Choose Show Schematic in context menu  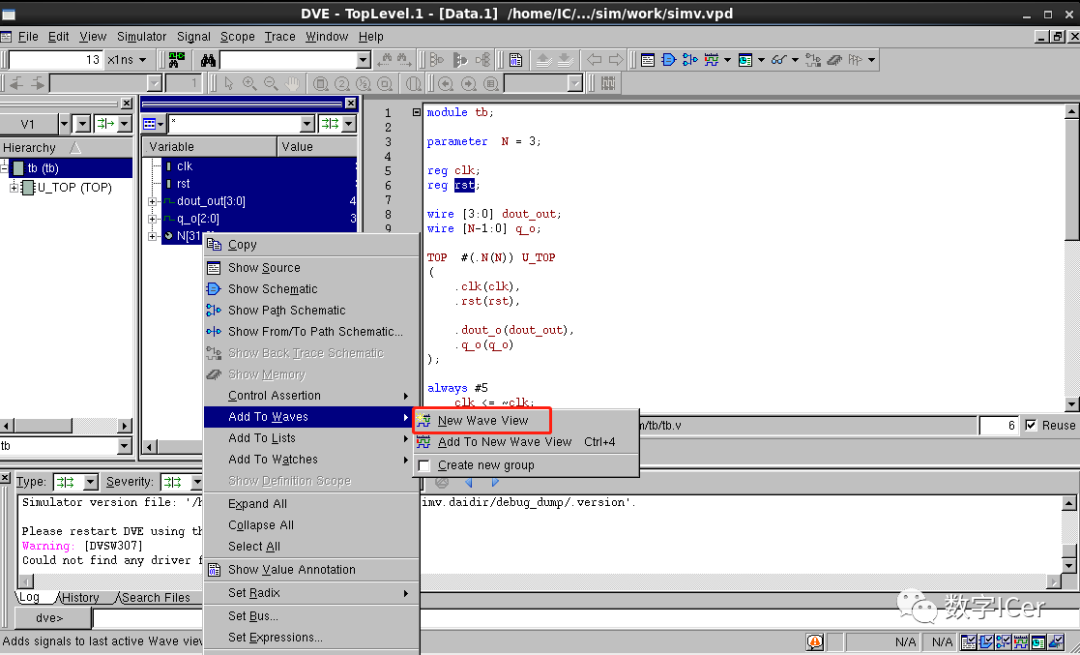272,289
